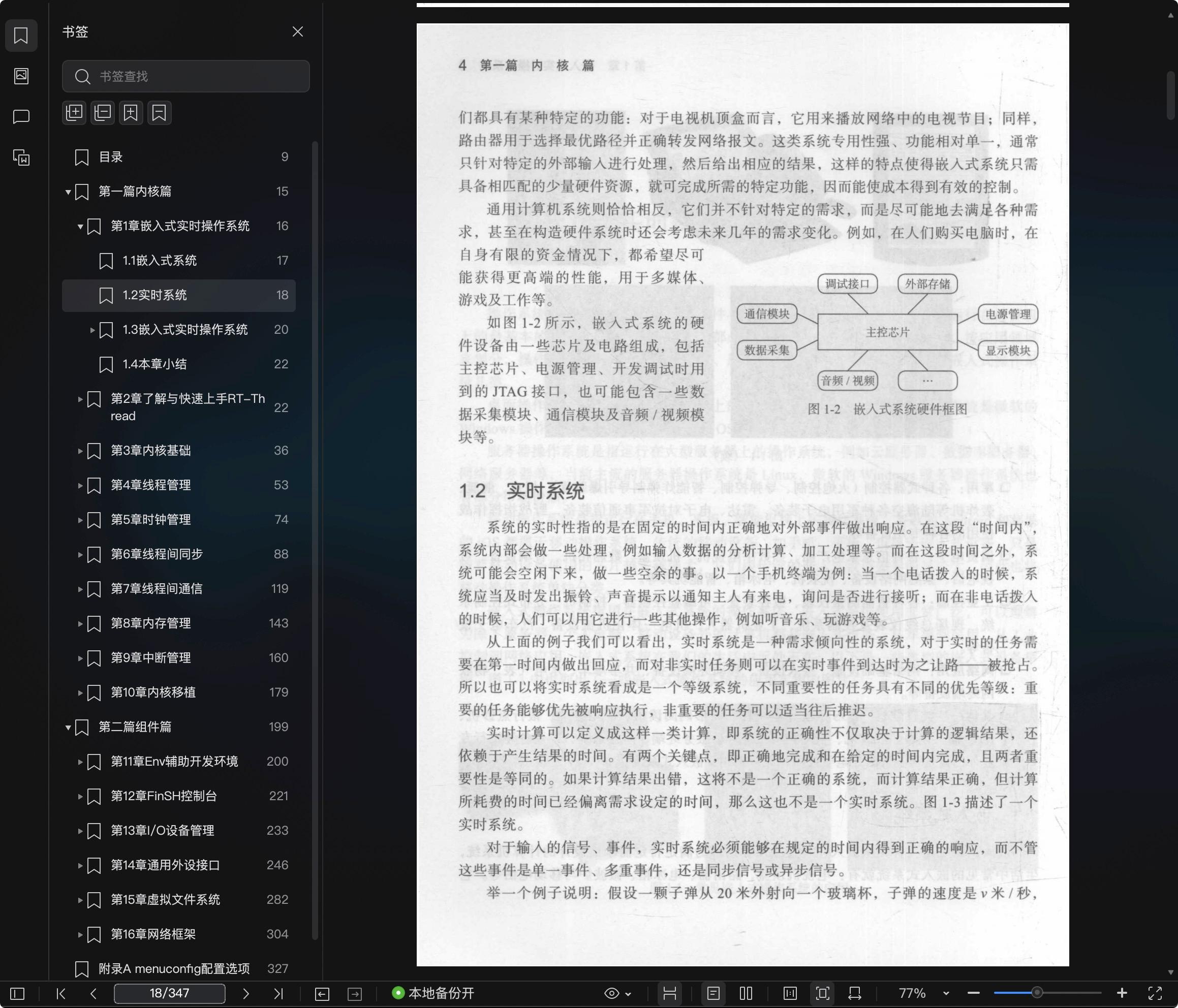Select two-page view mode
Viewport: 1178px width, 1008px height.
tap(746, 994)
